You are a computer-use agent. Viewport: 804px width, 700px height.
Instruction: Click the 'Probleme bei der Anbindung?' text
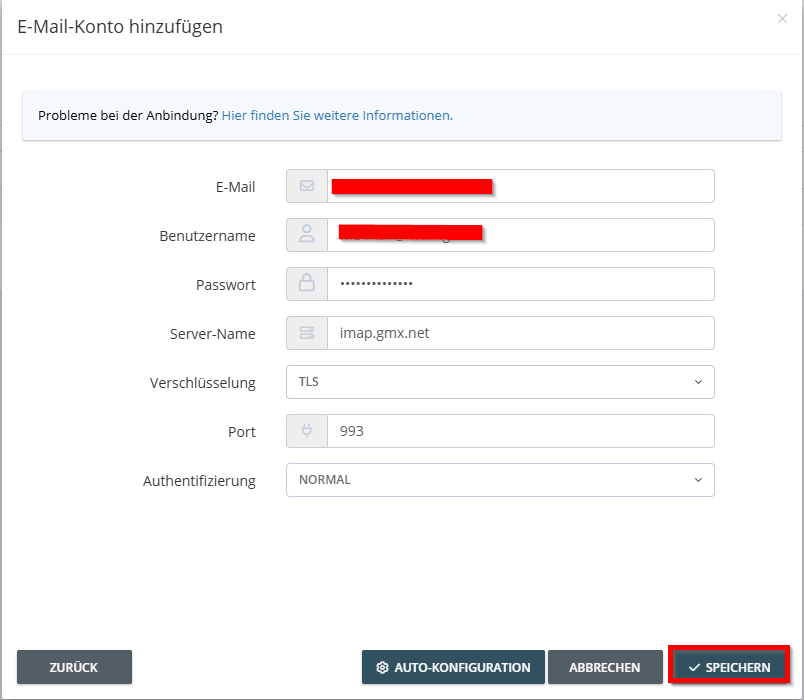coord(128,115)
